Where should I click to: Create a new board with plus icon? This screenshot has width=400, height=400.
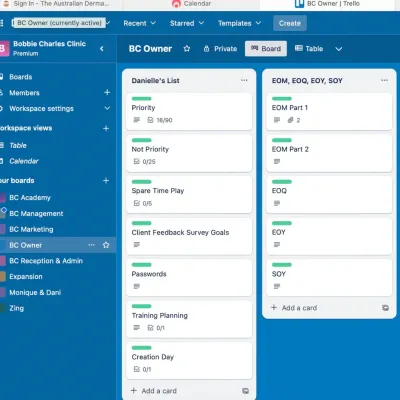point(106,181)
